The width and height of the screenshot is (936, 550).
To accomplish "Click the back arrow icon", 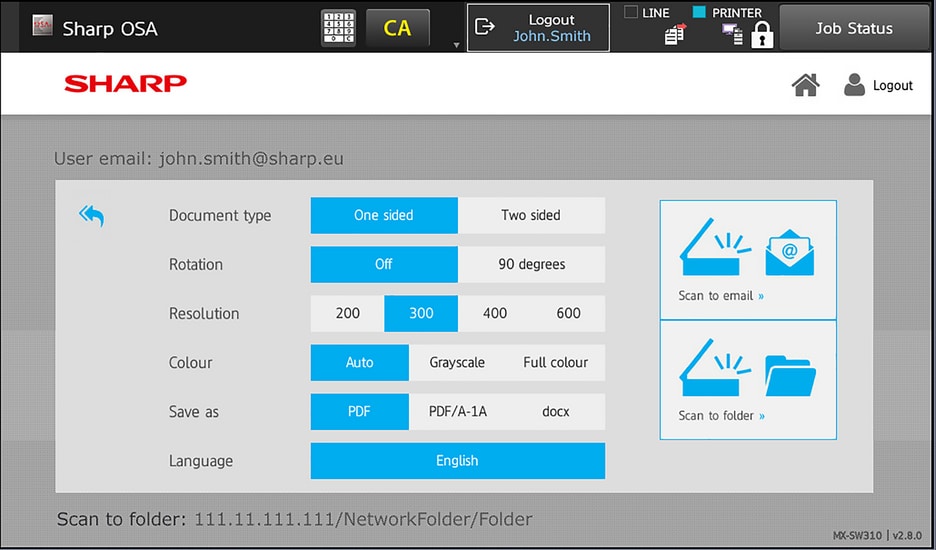I will (x=91, y=216).
